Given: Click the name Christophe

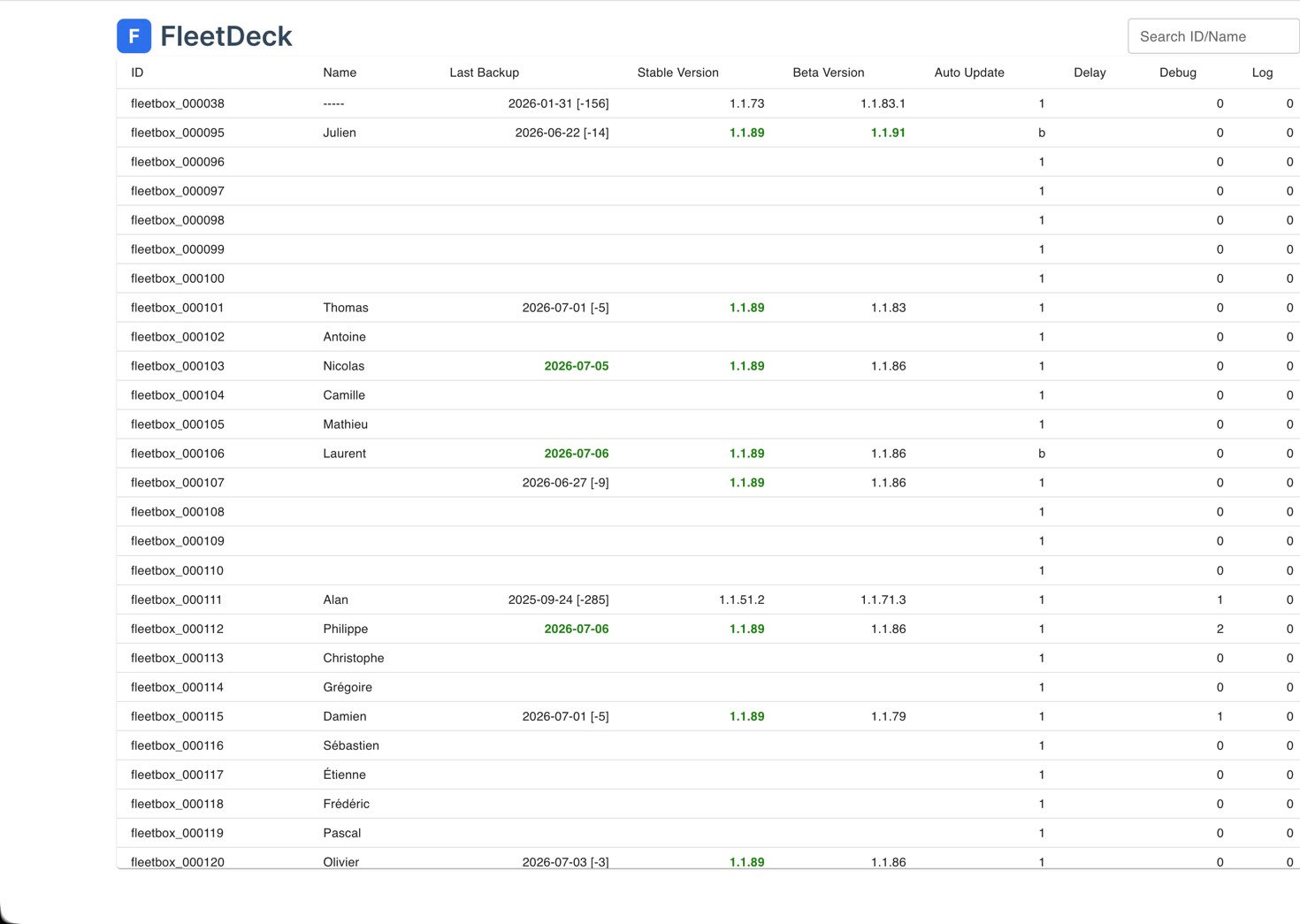Looking at the screenshot, I should (x=353, y=658).
